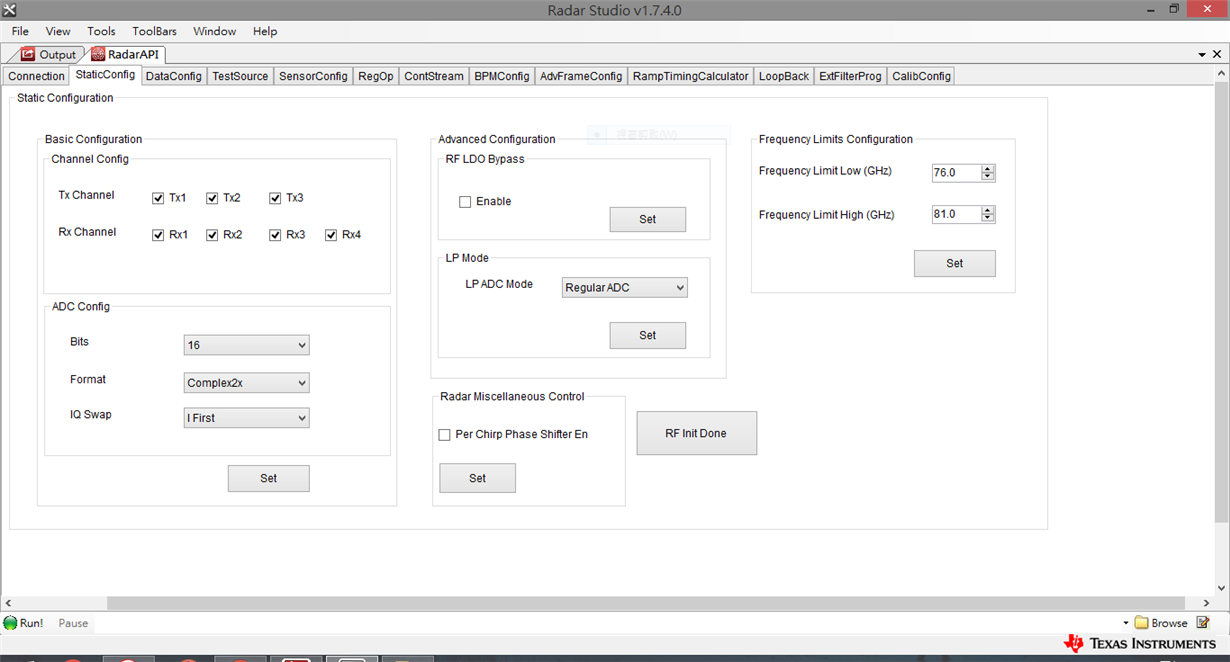Enable Per Chirp Phase Shifter En
Image resolution: width=1230 pixels, height=662 pixels.
coord(445,435)
